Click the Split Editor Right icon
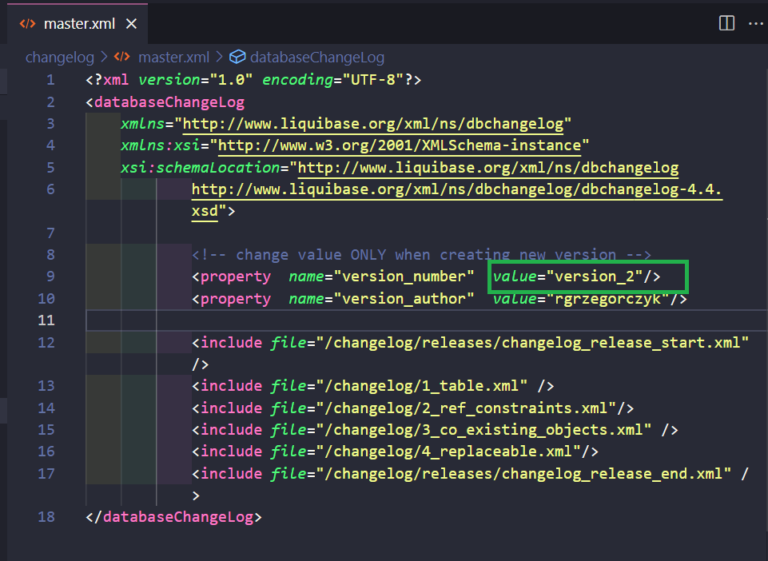Screen dimensions: 768x561 pyautogui.click(x=727, y=23)
